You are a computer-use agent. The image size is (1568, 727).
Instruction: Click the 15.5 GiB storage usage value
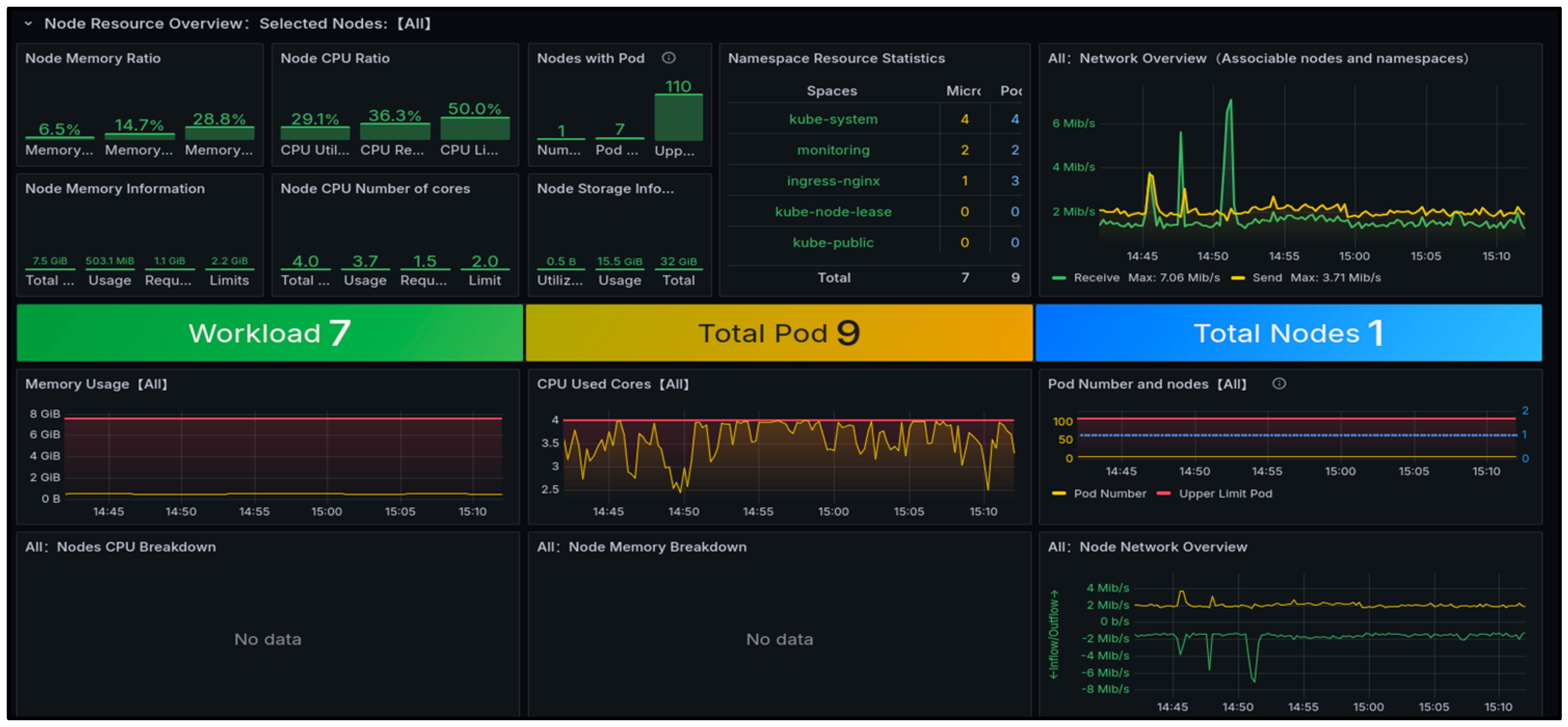pyautogui.click(x=619, y=262)
